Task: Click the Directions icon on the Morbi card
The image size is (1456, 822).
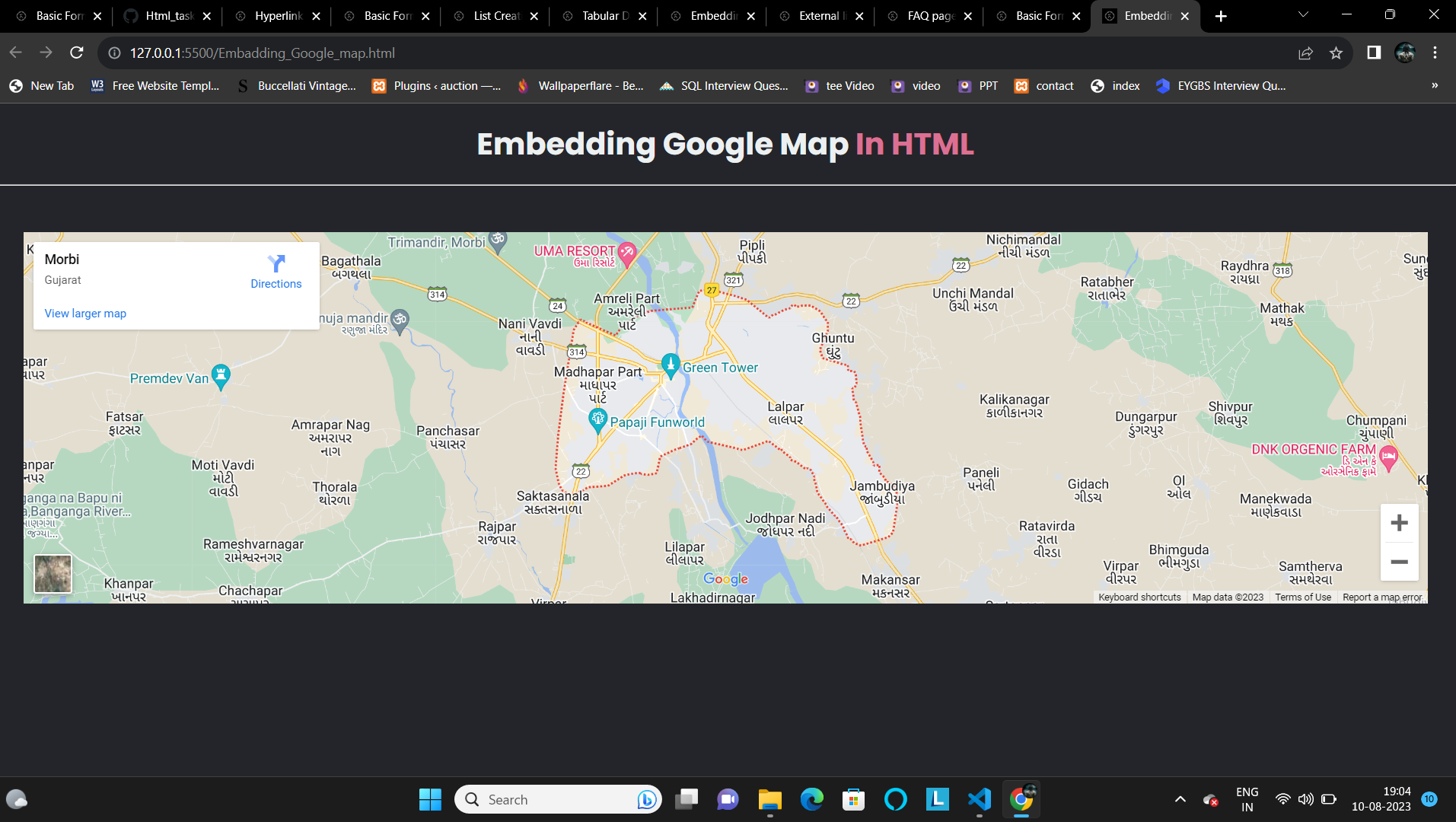Action: pyautogui.click(x=276, y=263)
